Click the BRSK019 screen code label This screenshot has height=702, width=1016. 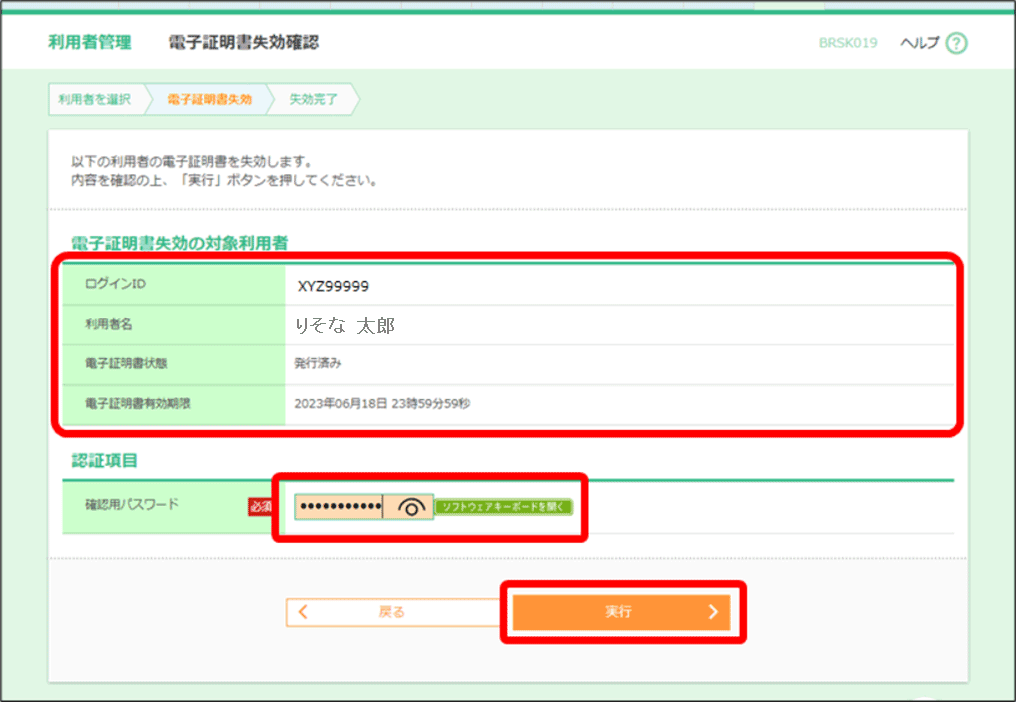pos(848,43)
